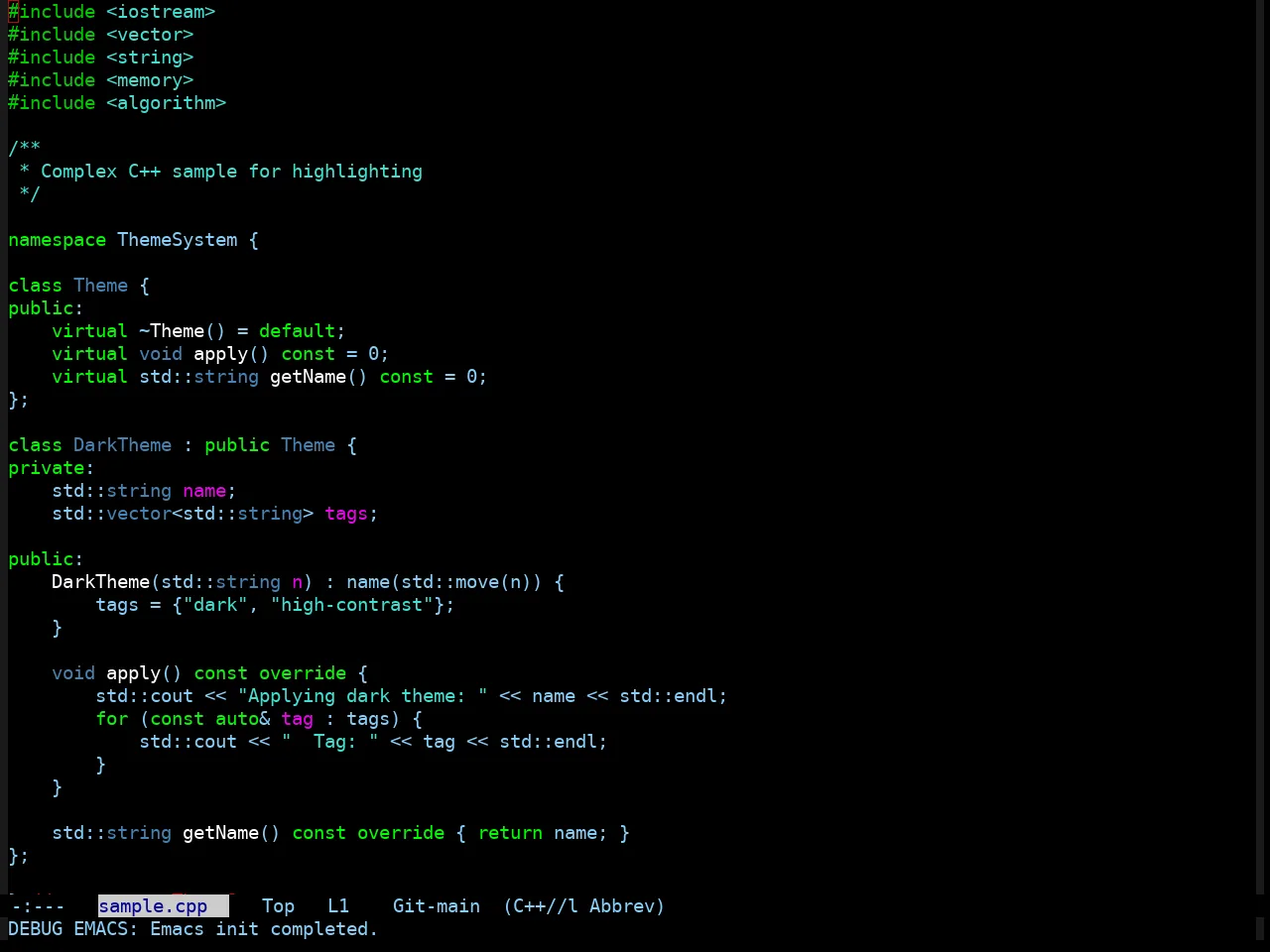Click on '<vector>' in the include line
Viewport: 1270px width, 952px height.
150,35
